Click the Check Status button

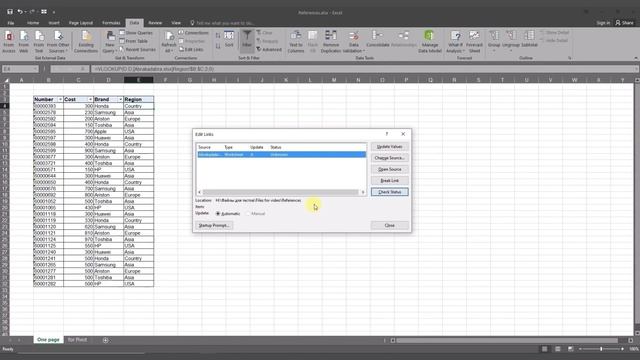[389, 192]
